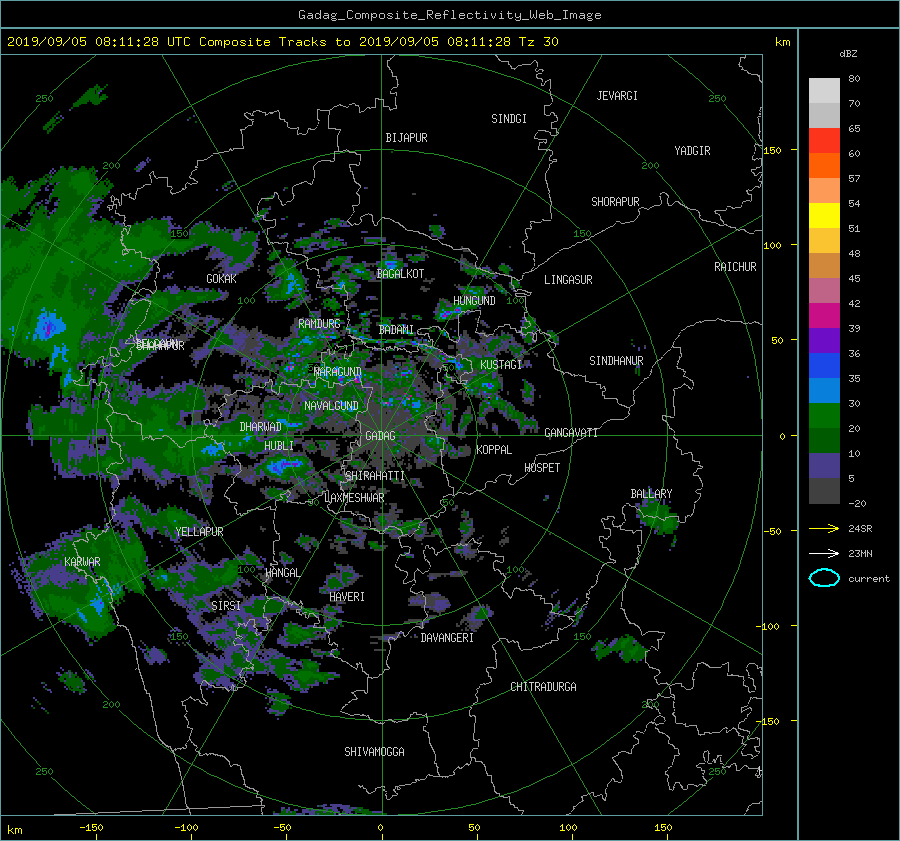Click the BALLARY city label
This screenshot has height=841, width=900.
[651, 494]
